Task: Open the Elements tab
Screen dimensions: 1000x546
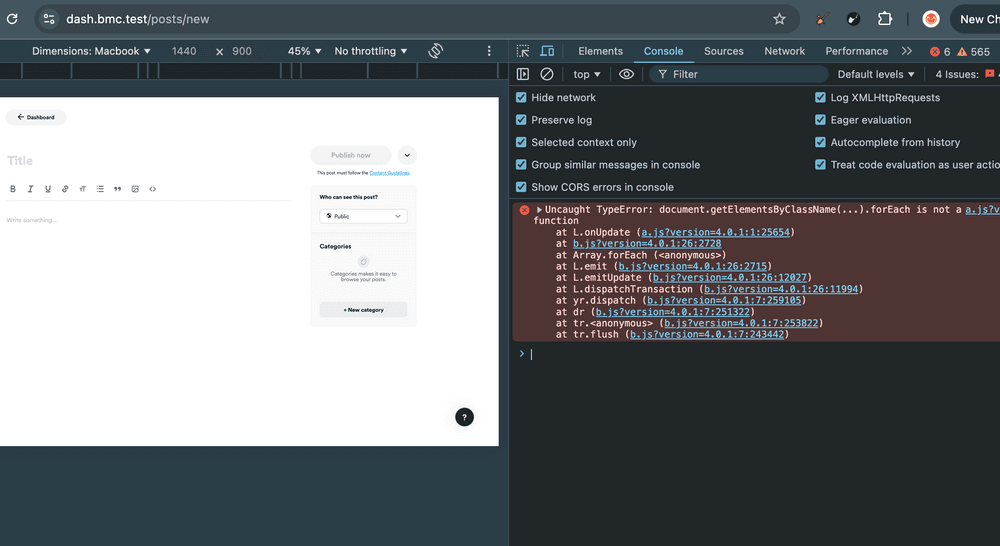Action: point(600,51)
